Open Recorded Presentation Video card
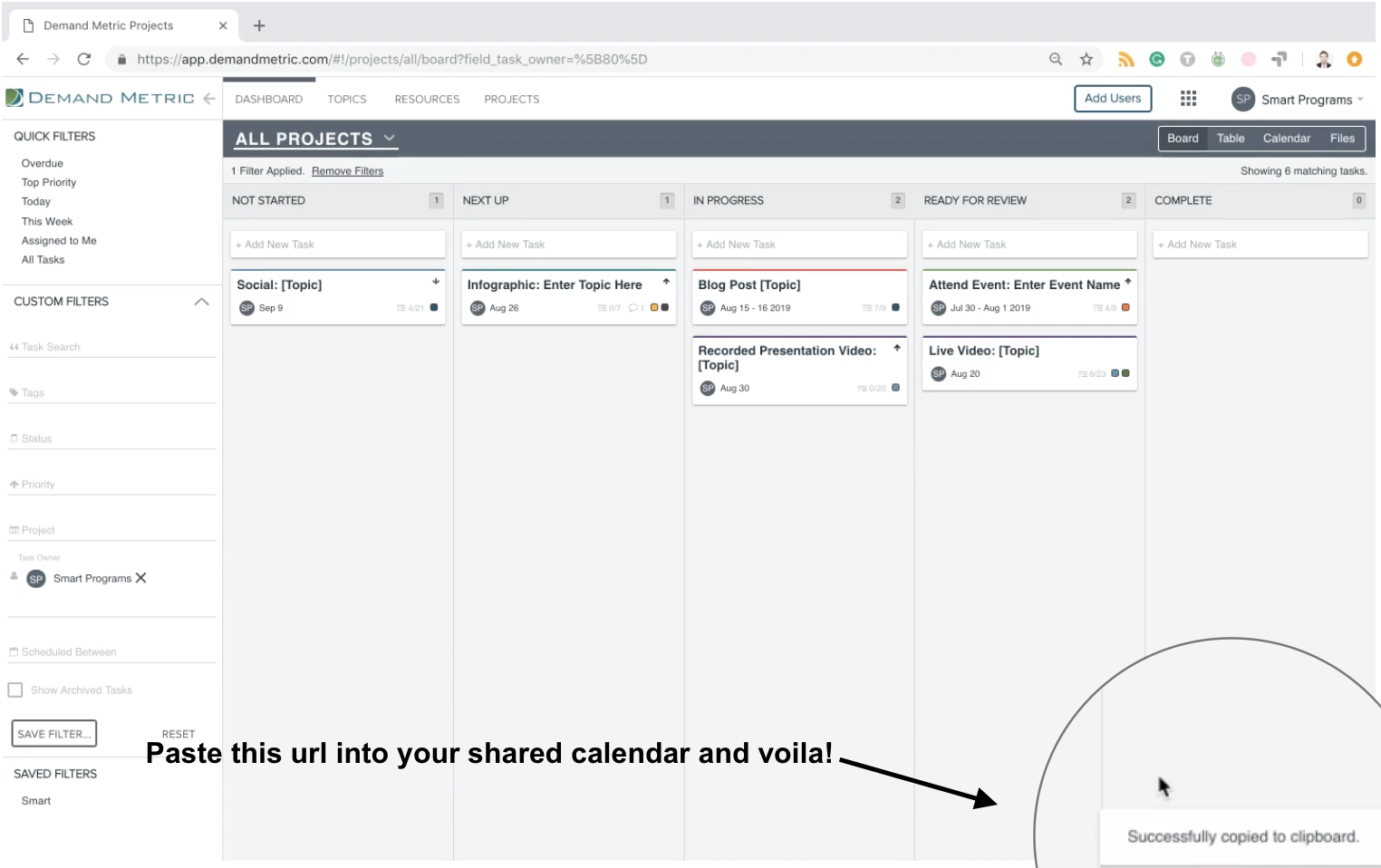This screenshot has height=868, width=1381. coord(799,370)
